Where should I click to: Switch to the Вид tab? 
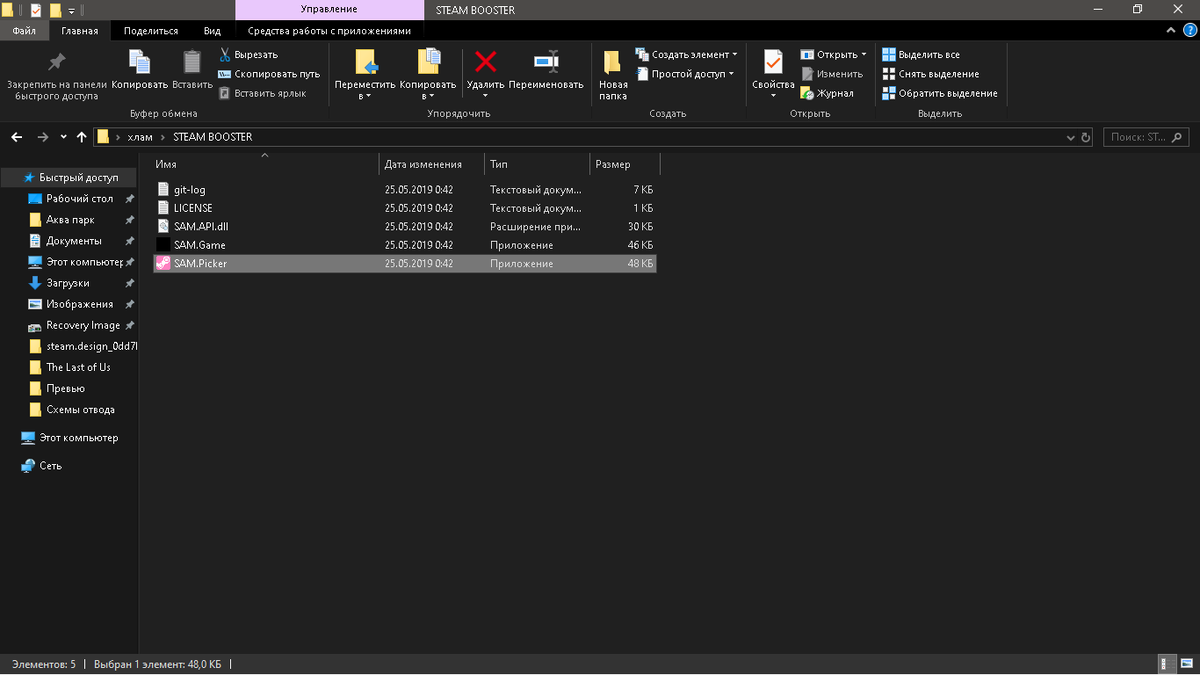click(x=212, y=31)
